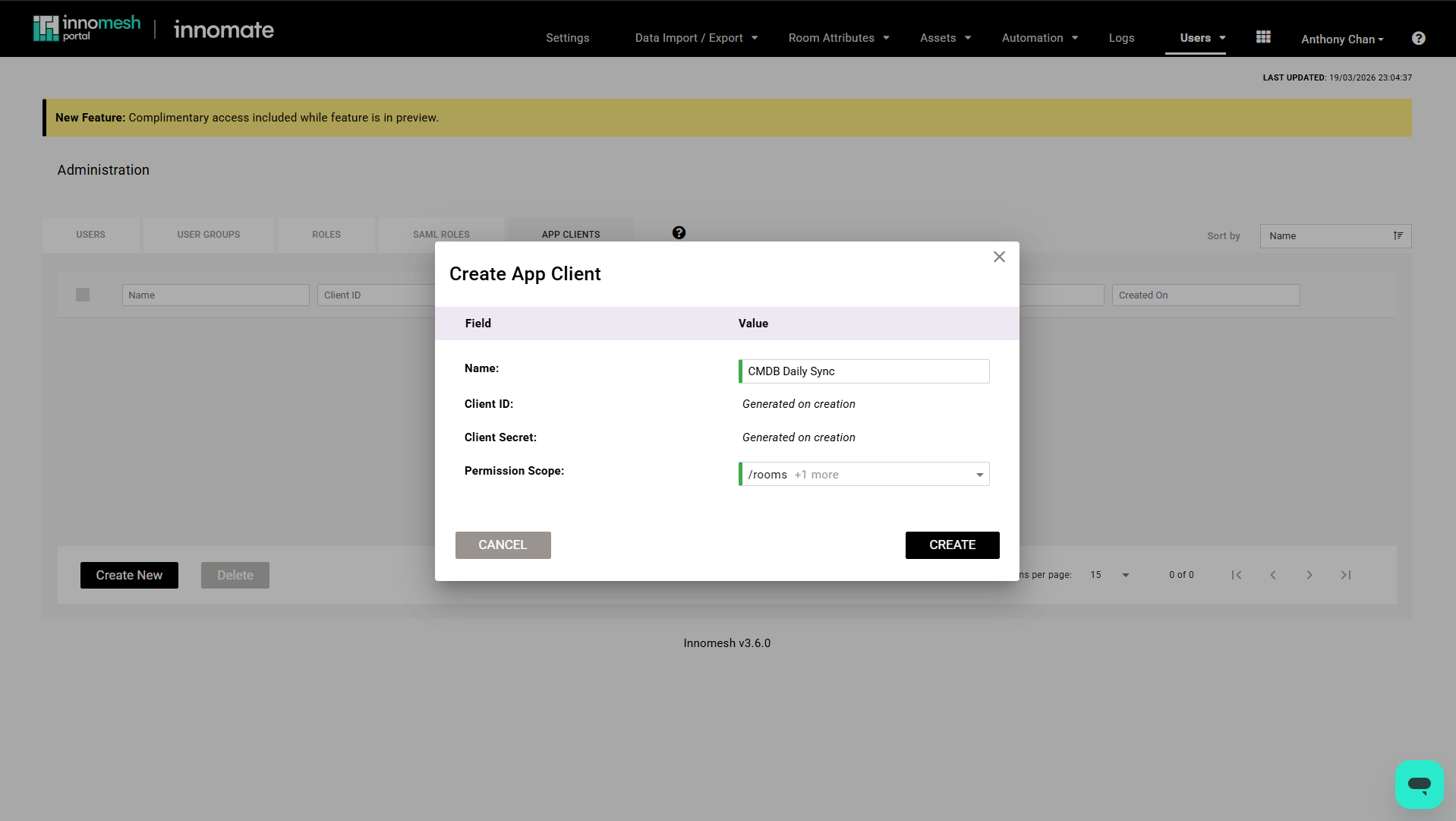Jump to the last page of results
1456x821 pixels.
(1345, 575)
